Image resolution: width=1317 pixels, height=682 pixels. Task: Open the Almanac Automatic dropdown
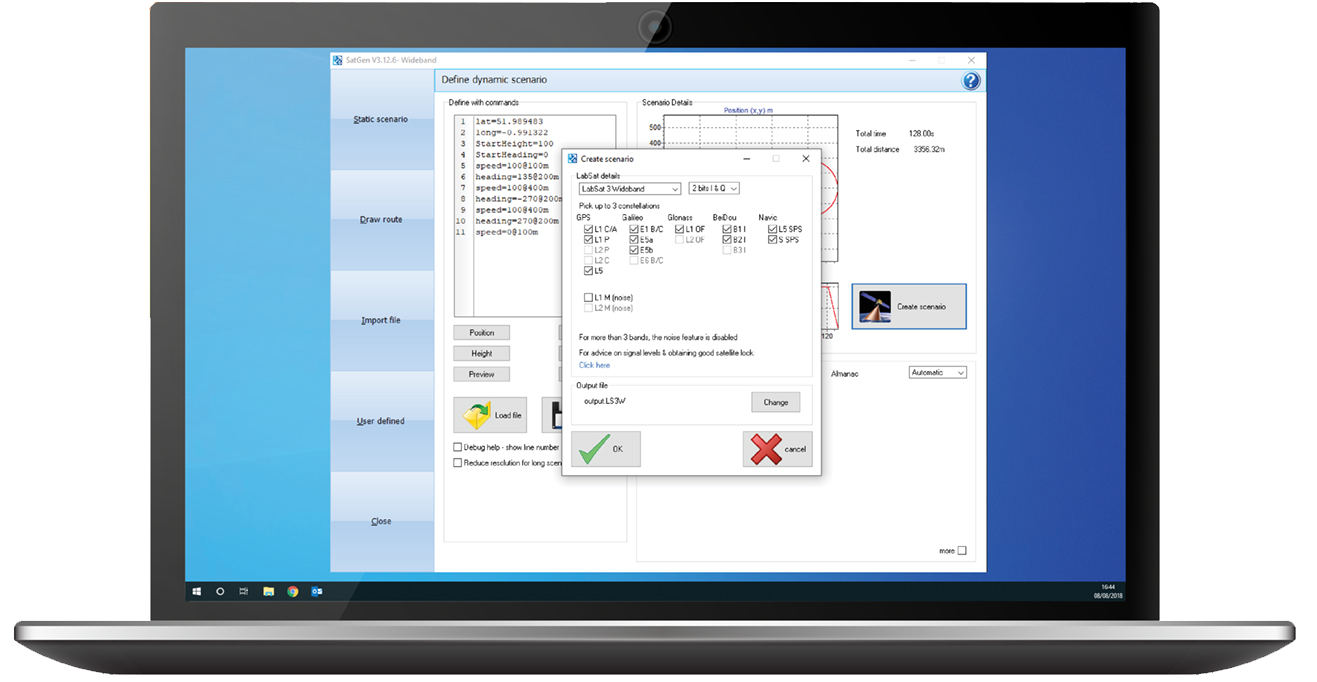[x=937, y=373]
